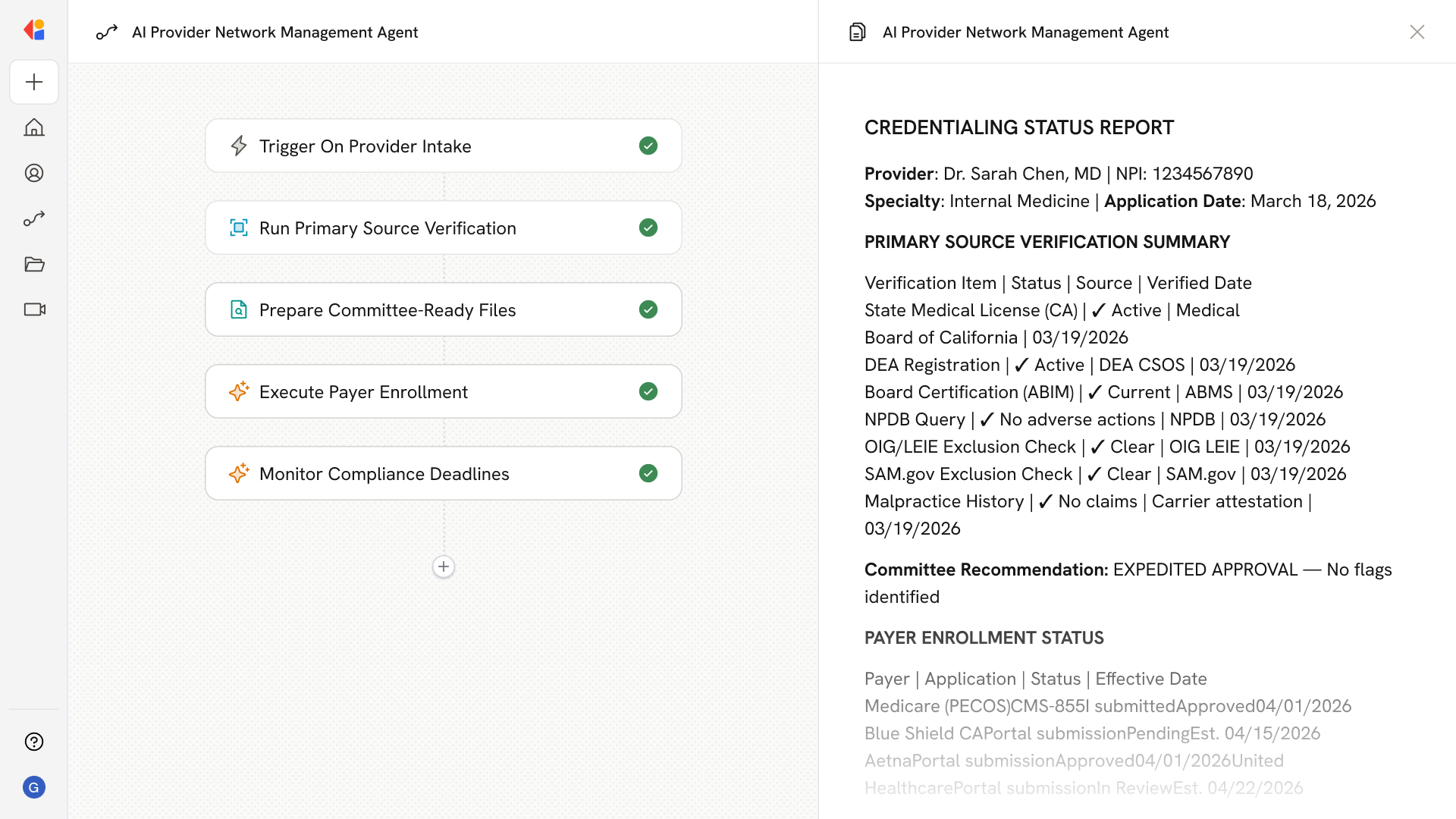This screenshot has height=819, width=1456.
Task: Click the app logo in sidebar
Action: [x=34, y=30]
